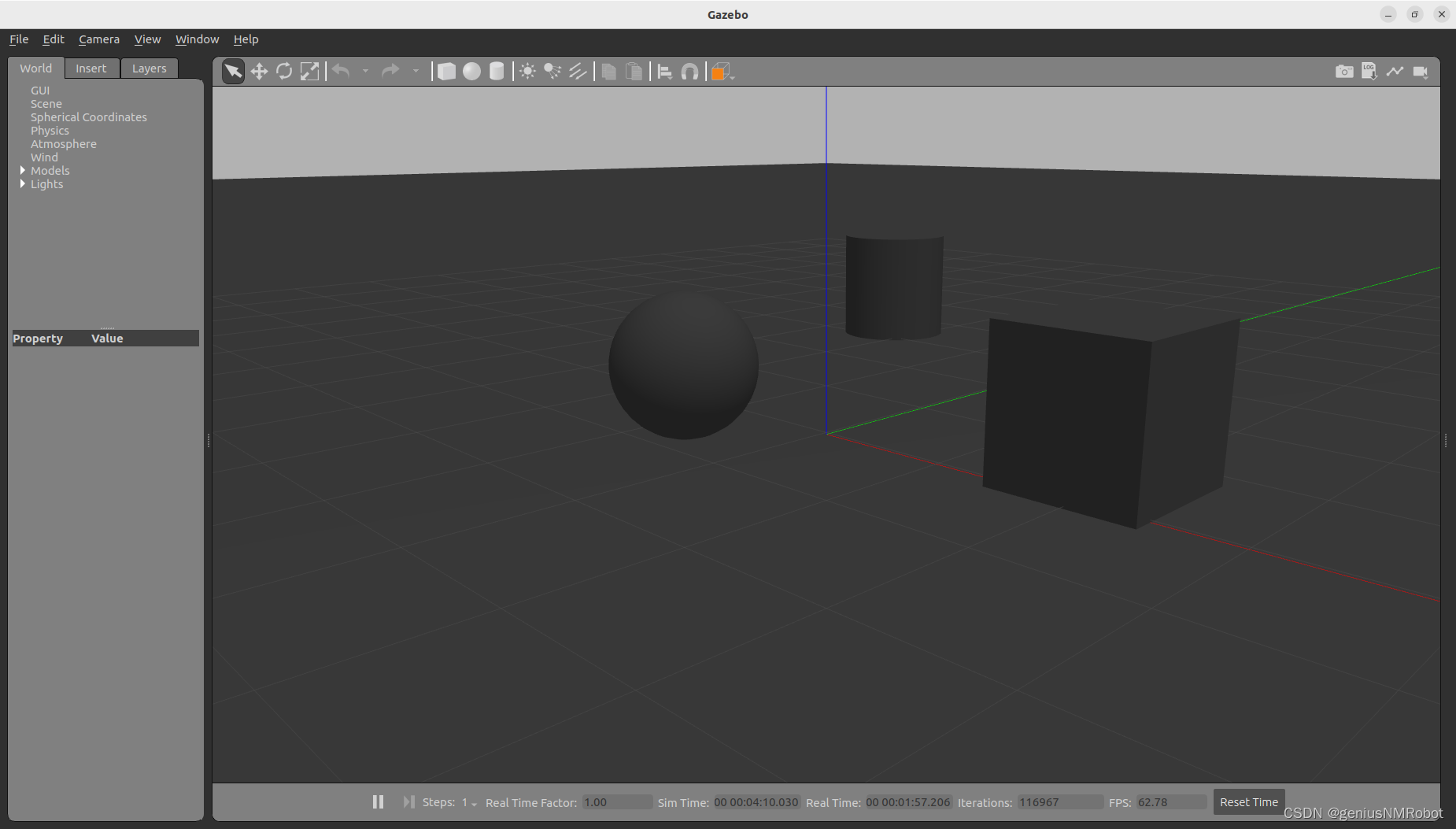Edit the Real Time Factor field
The width and height of the screenshot is (1456, 829).
coord(616,802)
